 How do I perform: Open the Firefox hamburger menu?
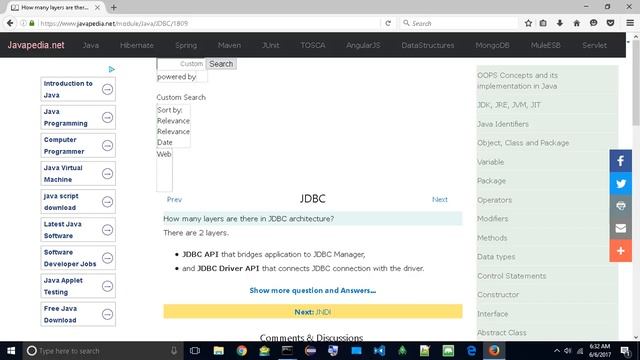[x=630, y=23]
